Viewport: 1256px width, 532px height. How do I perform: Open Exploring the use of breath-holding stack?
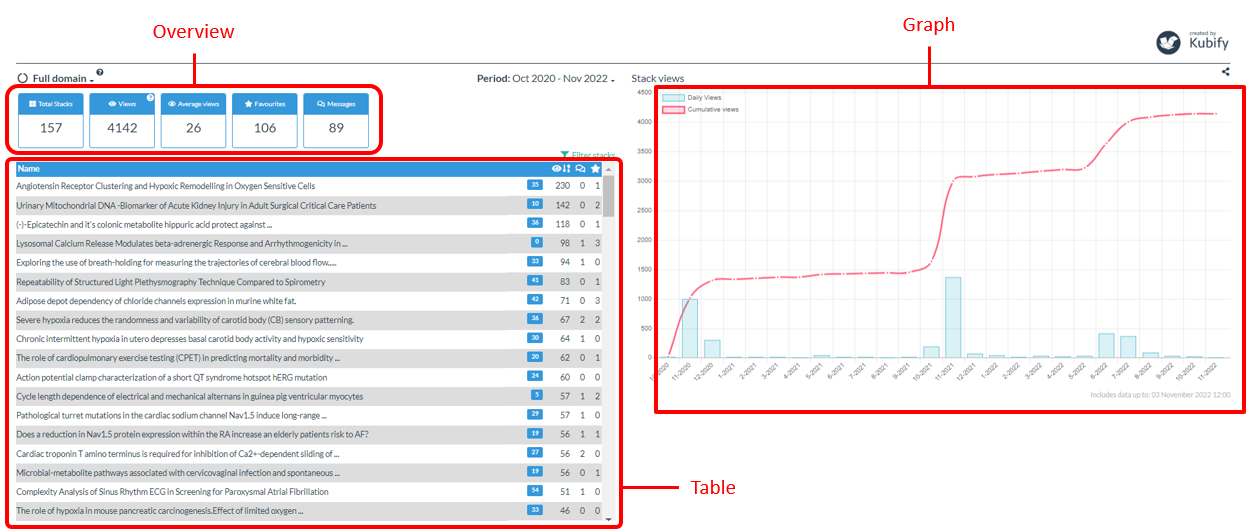[177, 262]
